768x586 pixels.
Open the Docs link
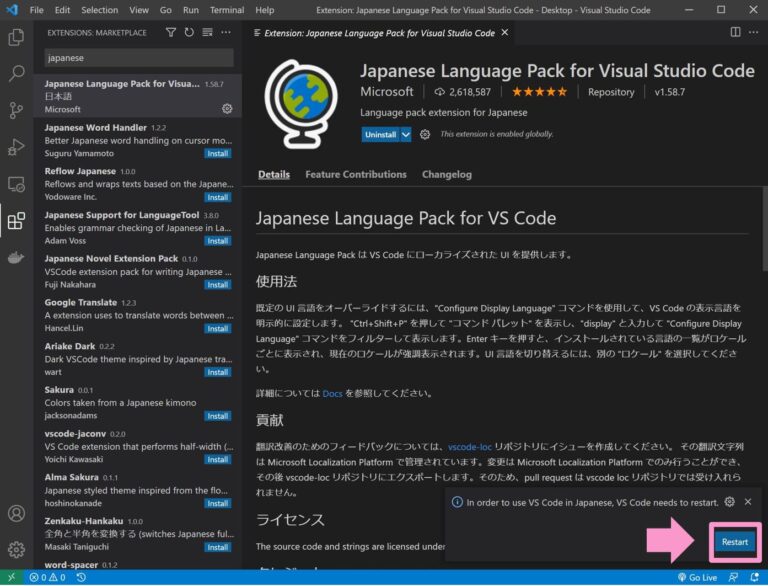coord(332,393)
